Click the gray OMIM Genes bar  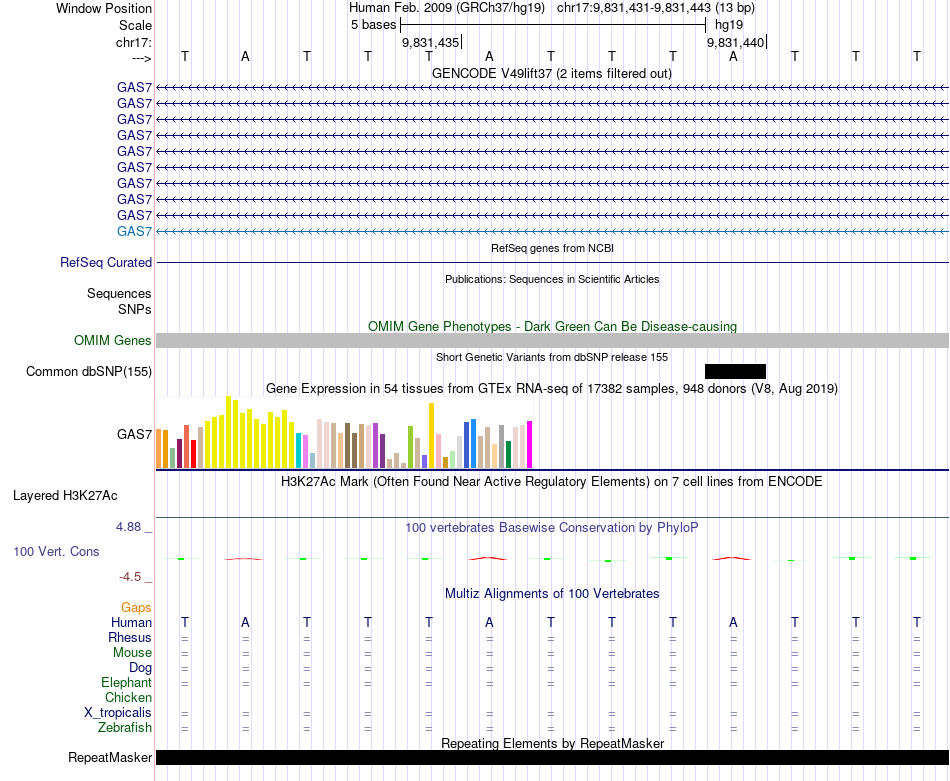click(552, 341)
